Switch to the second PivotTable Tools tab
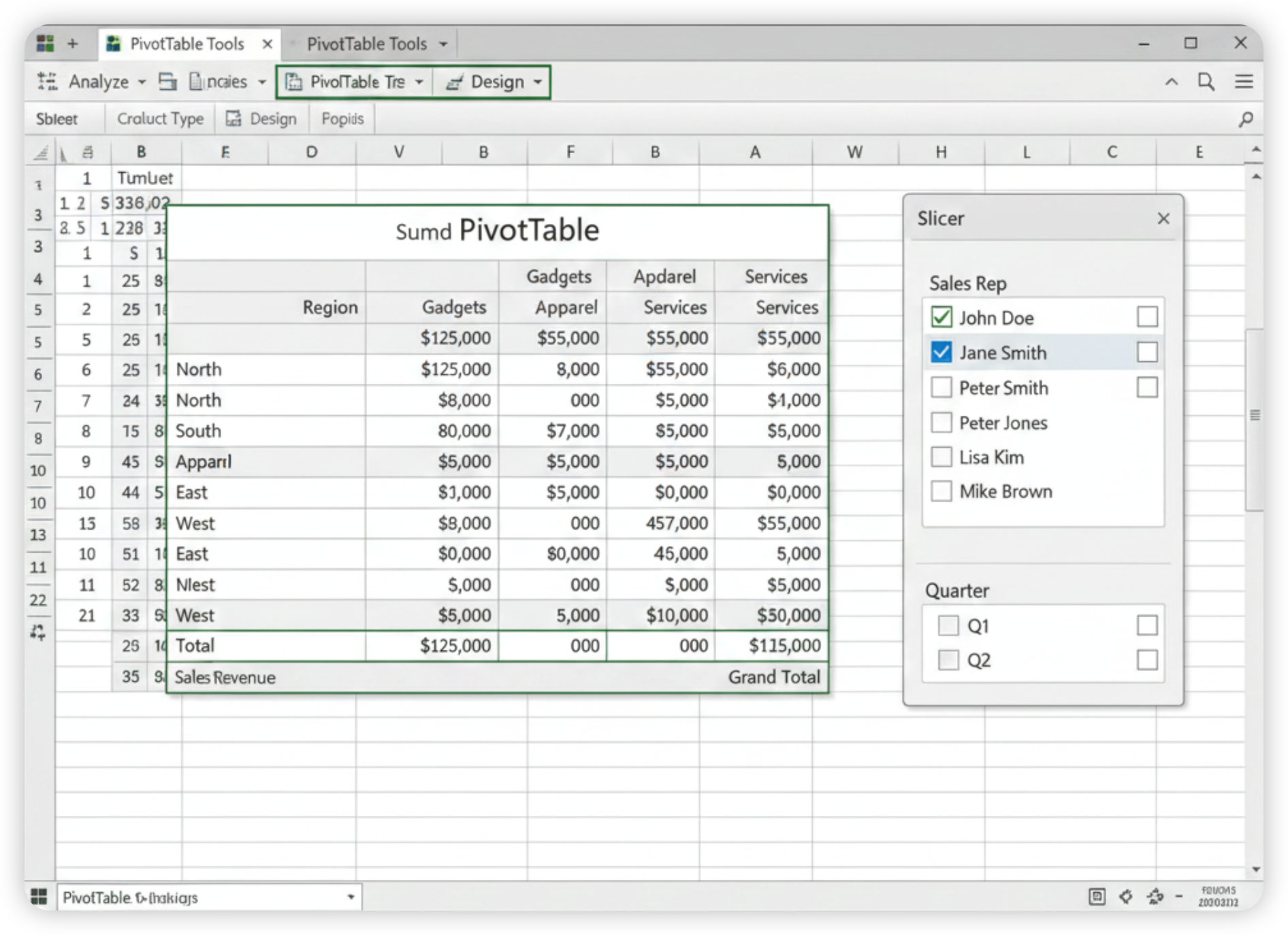The width and height of the screenshot is (1288, 935). (368, 44)
